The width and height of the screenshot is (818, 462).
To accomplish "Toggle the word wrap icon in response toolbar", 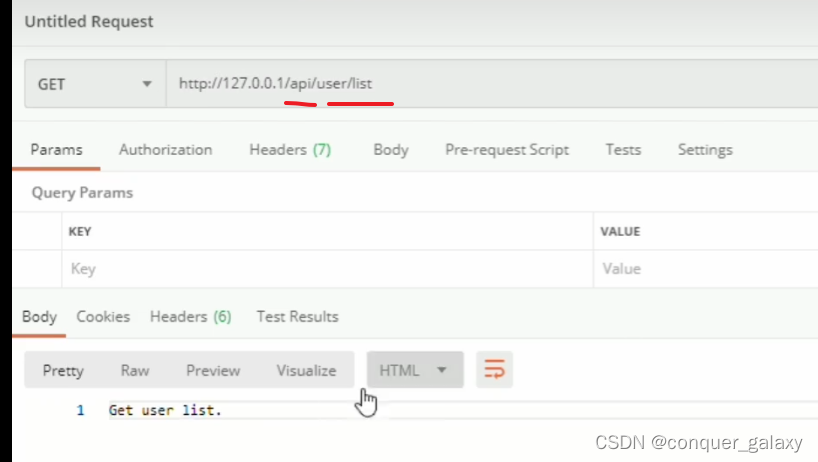I will click(494, 370).
